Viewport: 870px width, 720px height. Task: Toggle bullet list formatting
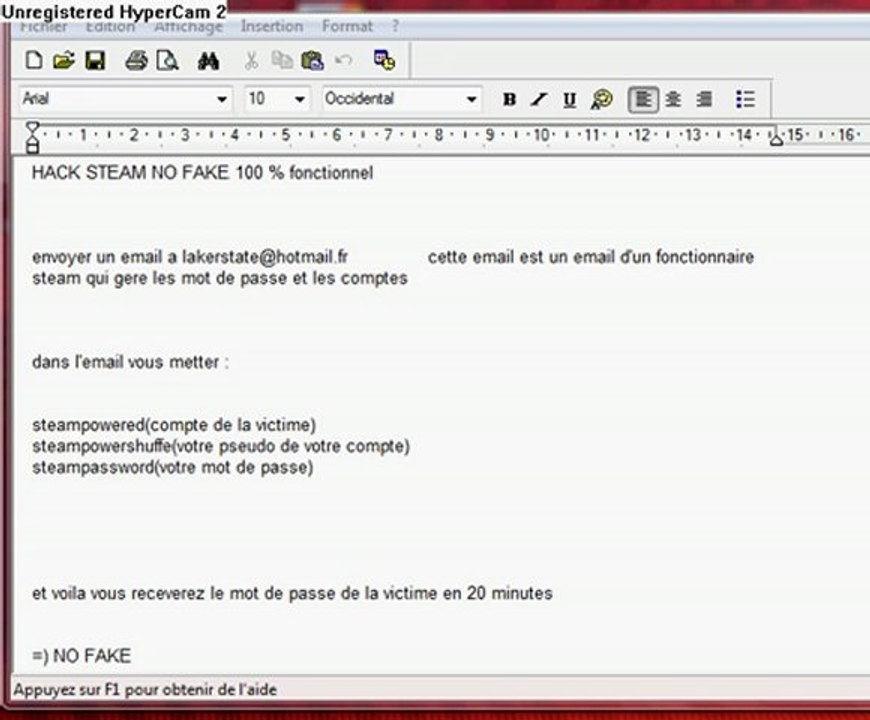click(x=745, y=99)
